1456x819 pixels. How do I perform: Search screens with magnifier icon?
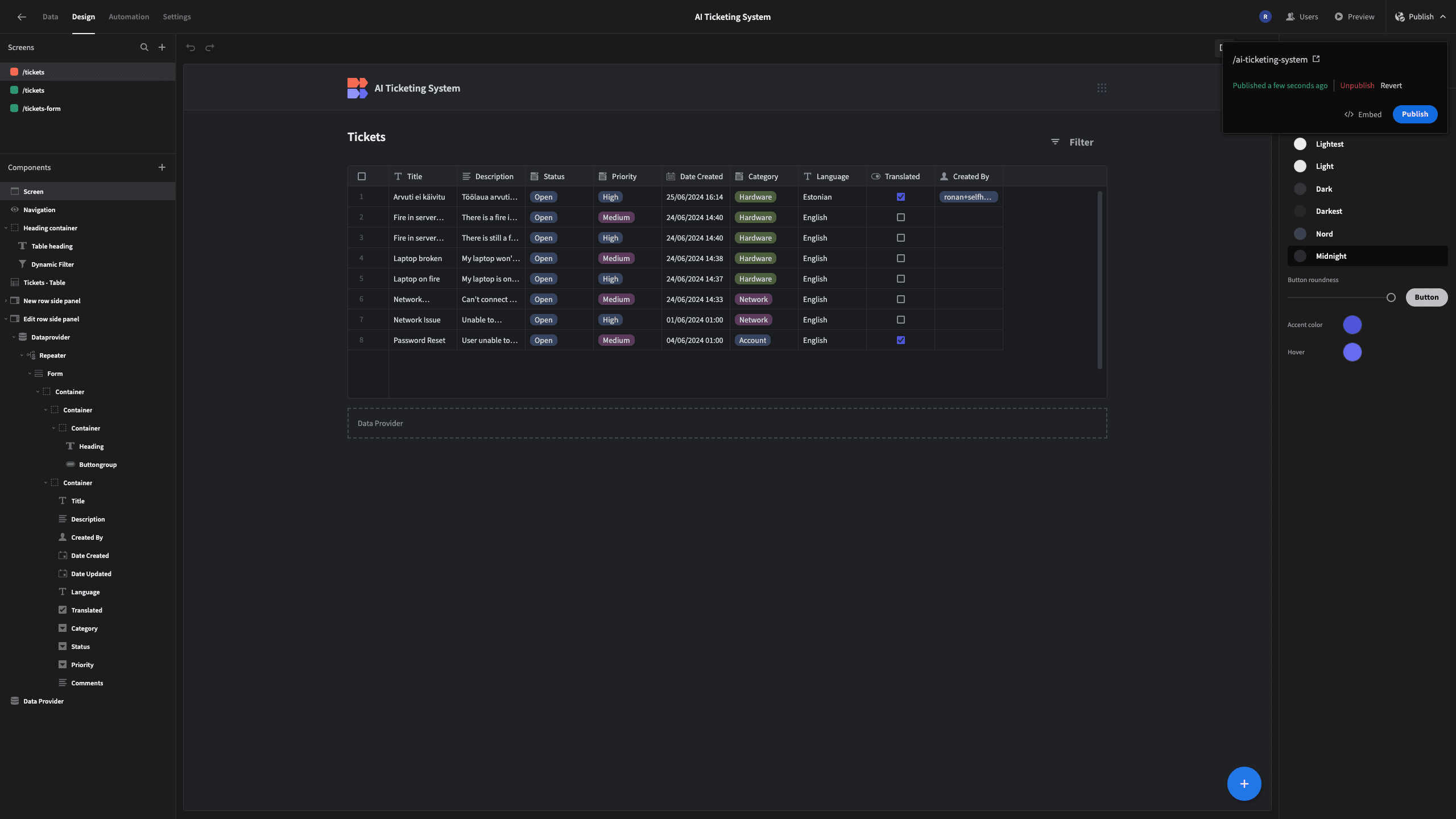[x=144, y=47]
